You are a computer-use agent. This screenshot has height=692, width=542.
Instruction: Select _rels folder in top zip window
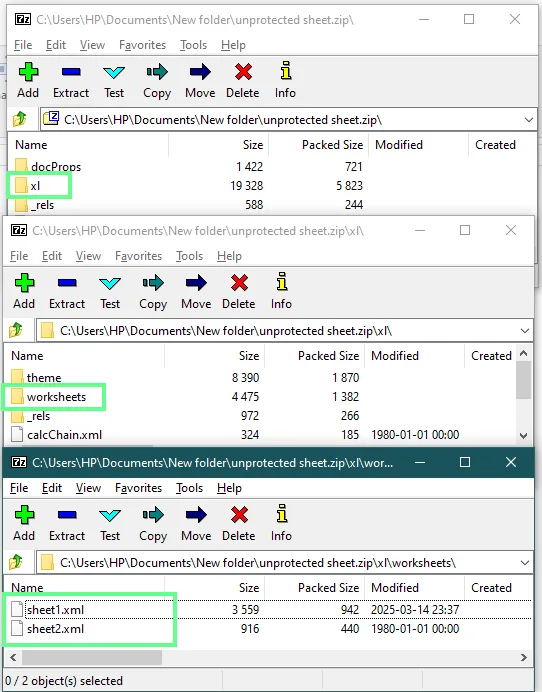click(x=34, y=205)
